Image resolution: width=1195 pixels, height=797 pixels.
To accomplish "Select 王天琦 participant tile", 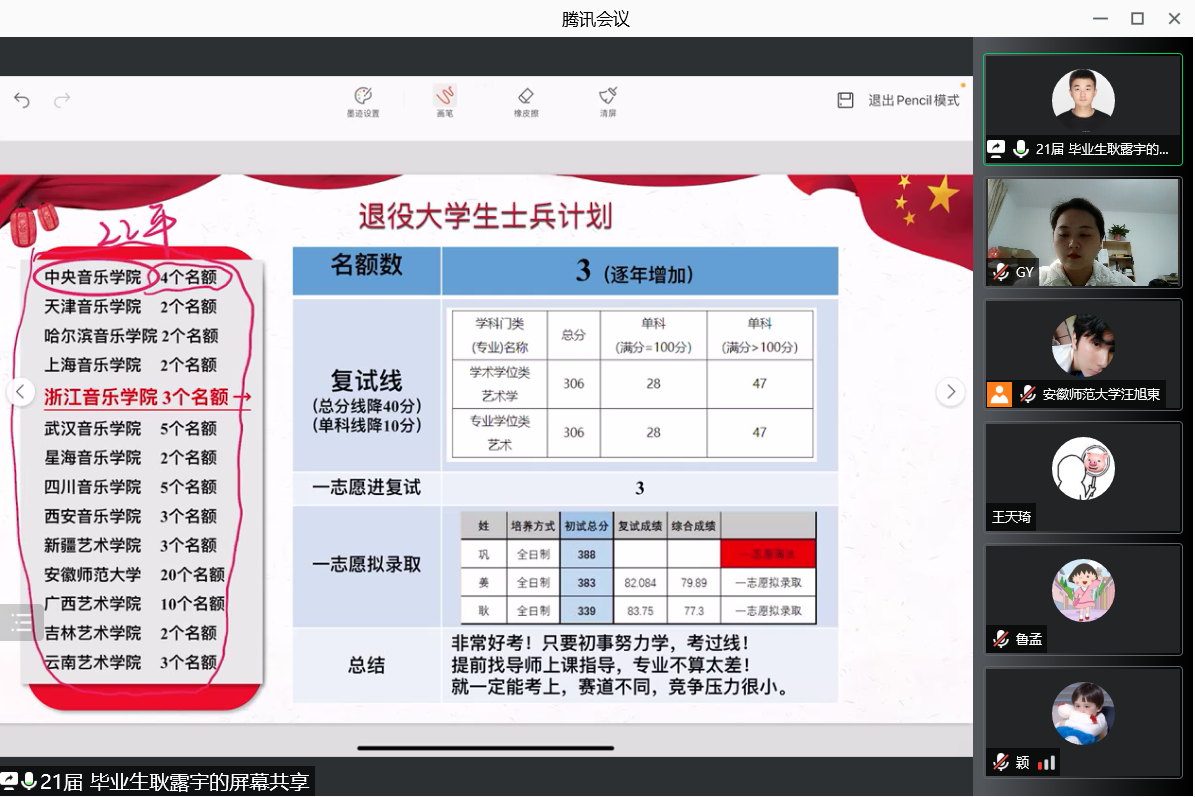I will point(1083,475).
